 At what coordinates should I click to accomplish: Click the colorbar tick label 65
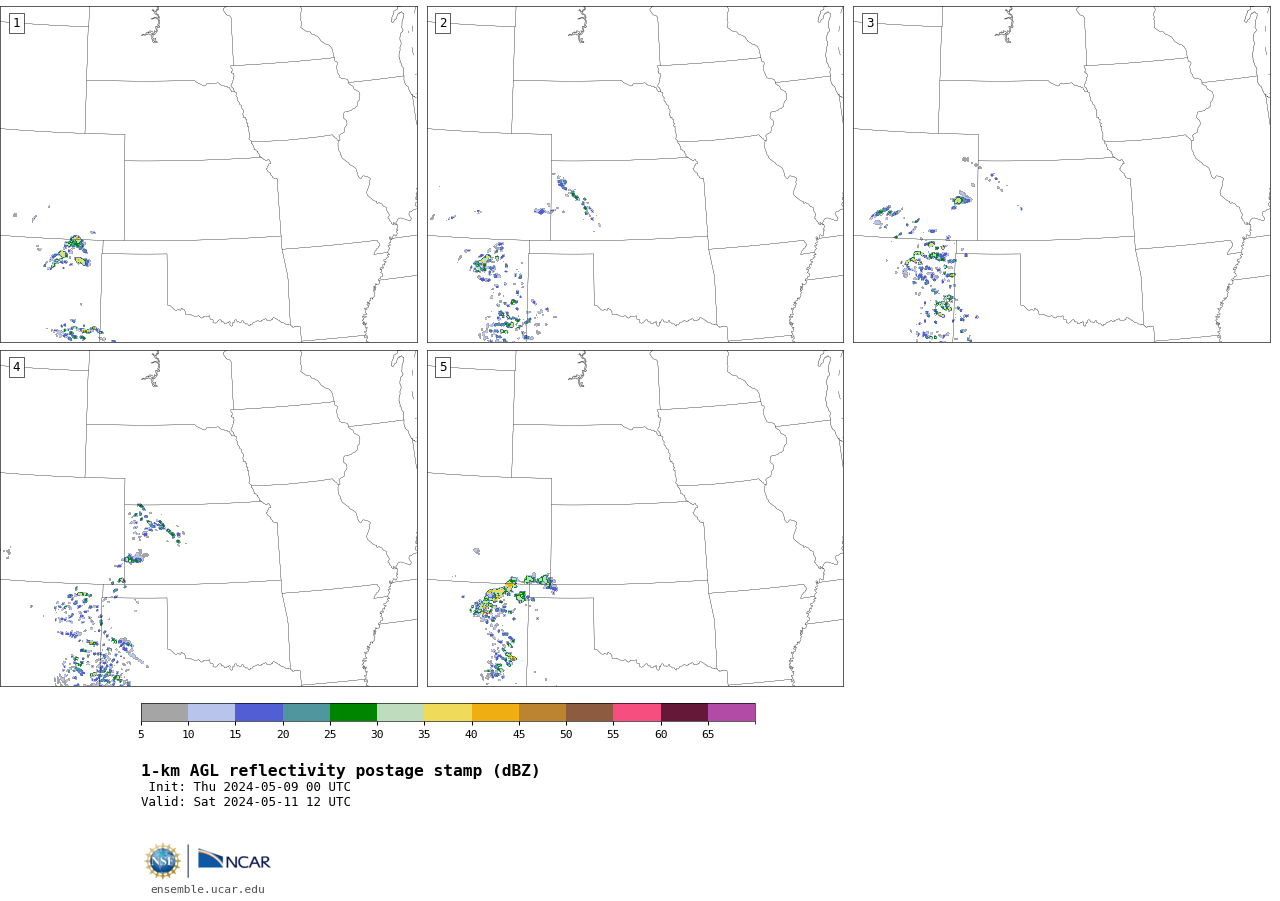pyautogui.click(x=708, y=735)
